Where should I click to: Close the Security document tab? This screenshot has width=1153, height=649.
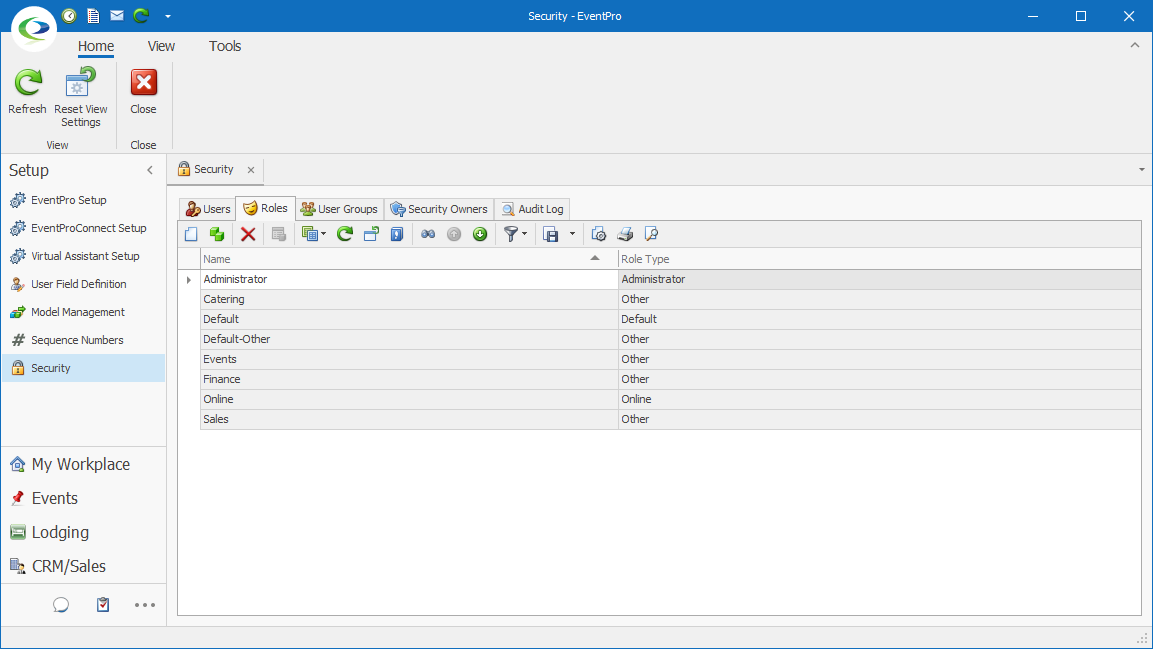pos(251,170)
